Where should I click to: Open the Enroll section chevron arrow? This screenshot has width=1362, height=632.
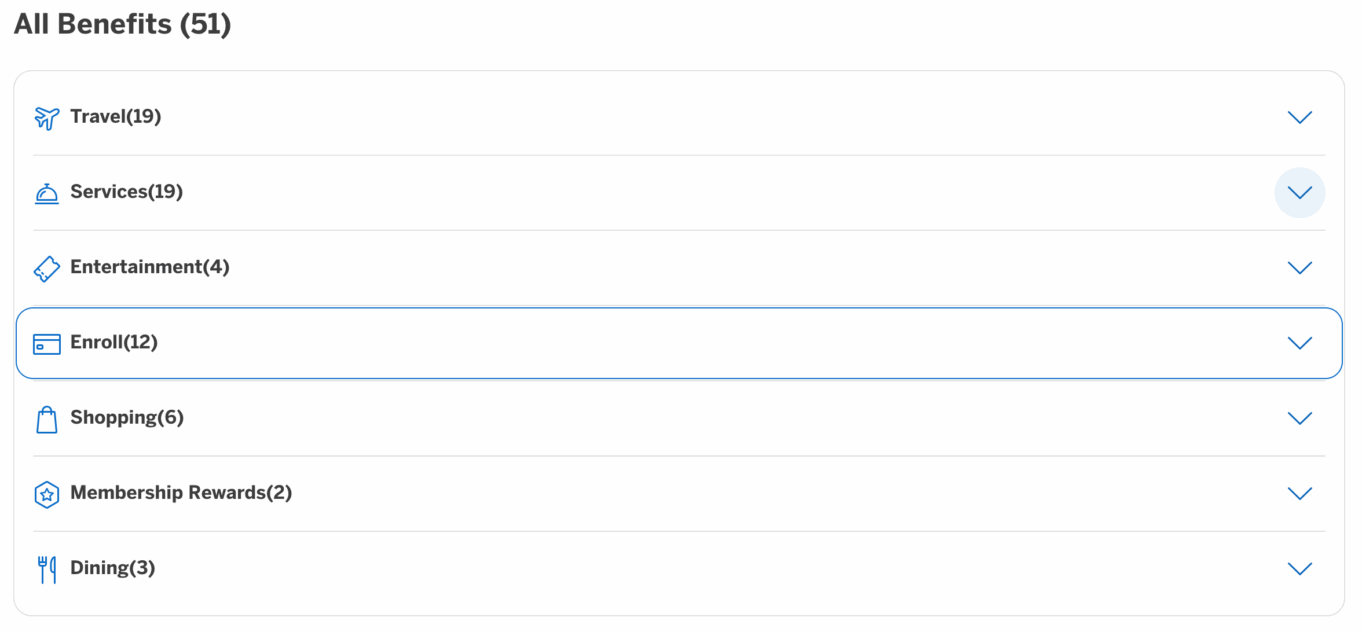[x=1300, y=342]
